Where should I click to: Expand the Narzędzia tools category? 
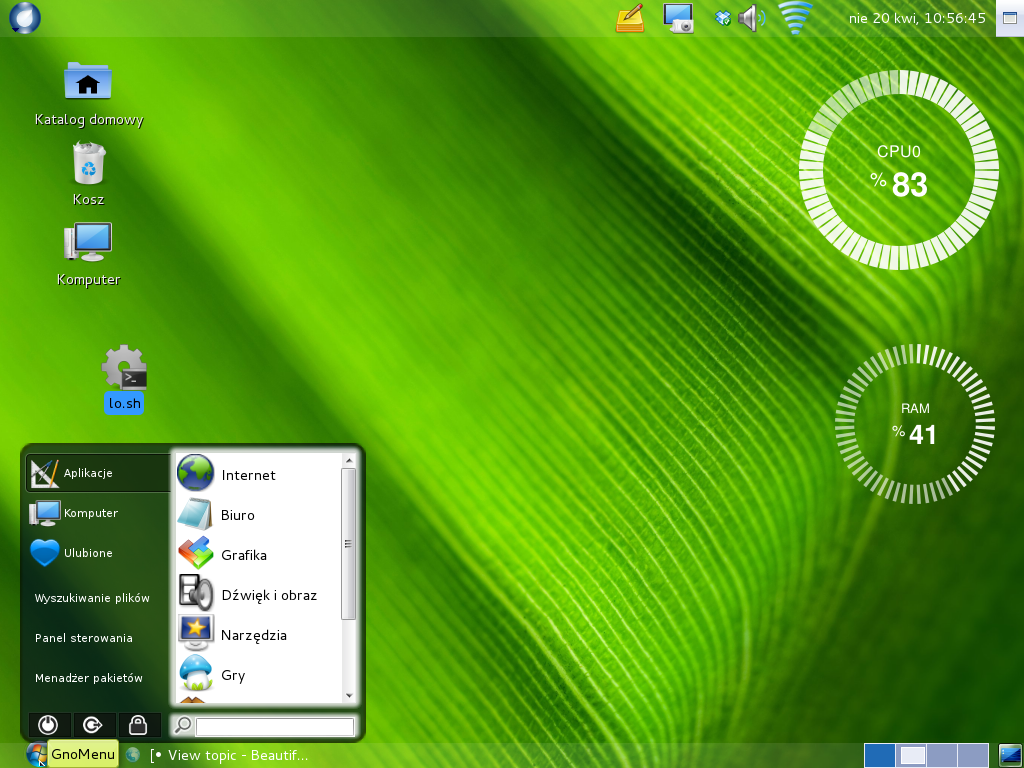254,635
